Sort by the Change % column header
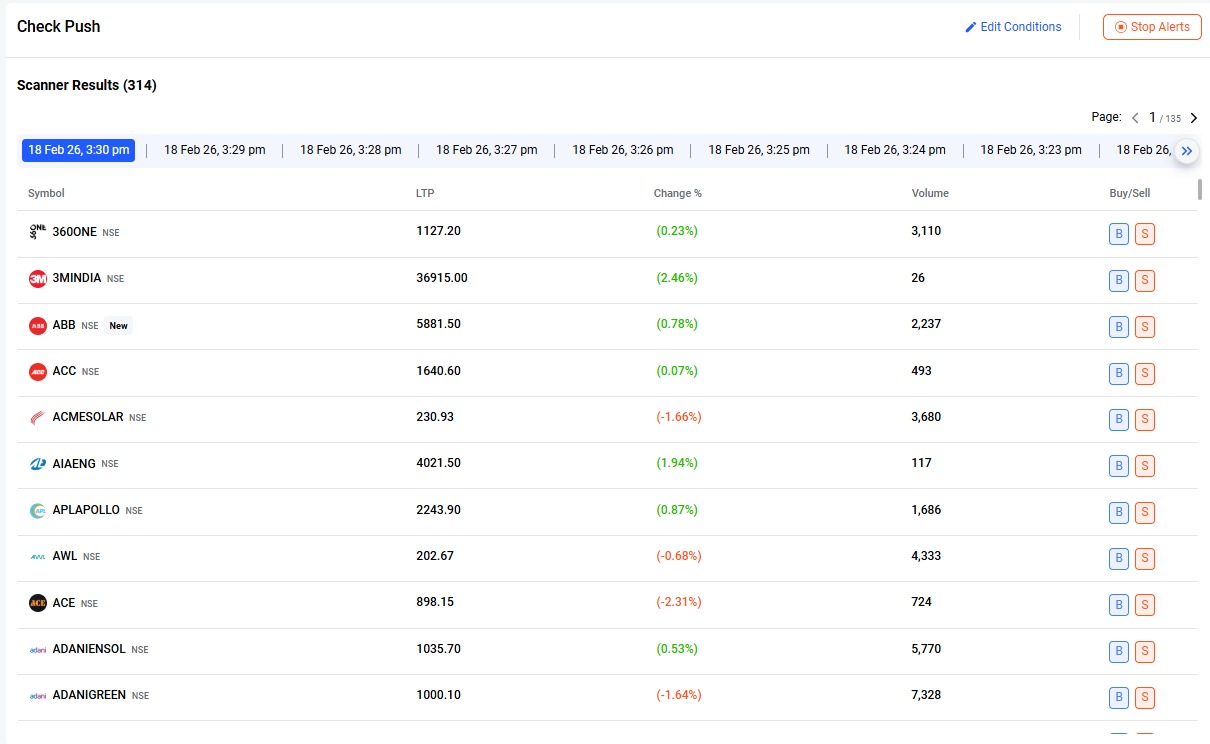 677,193
